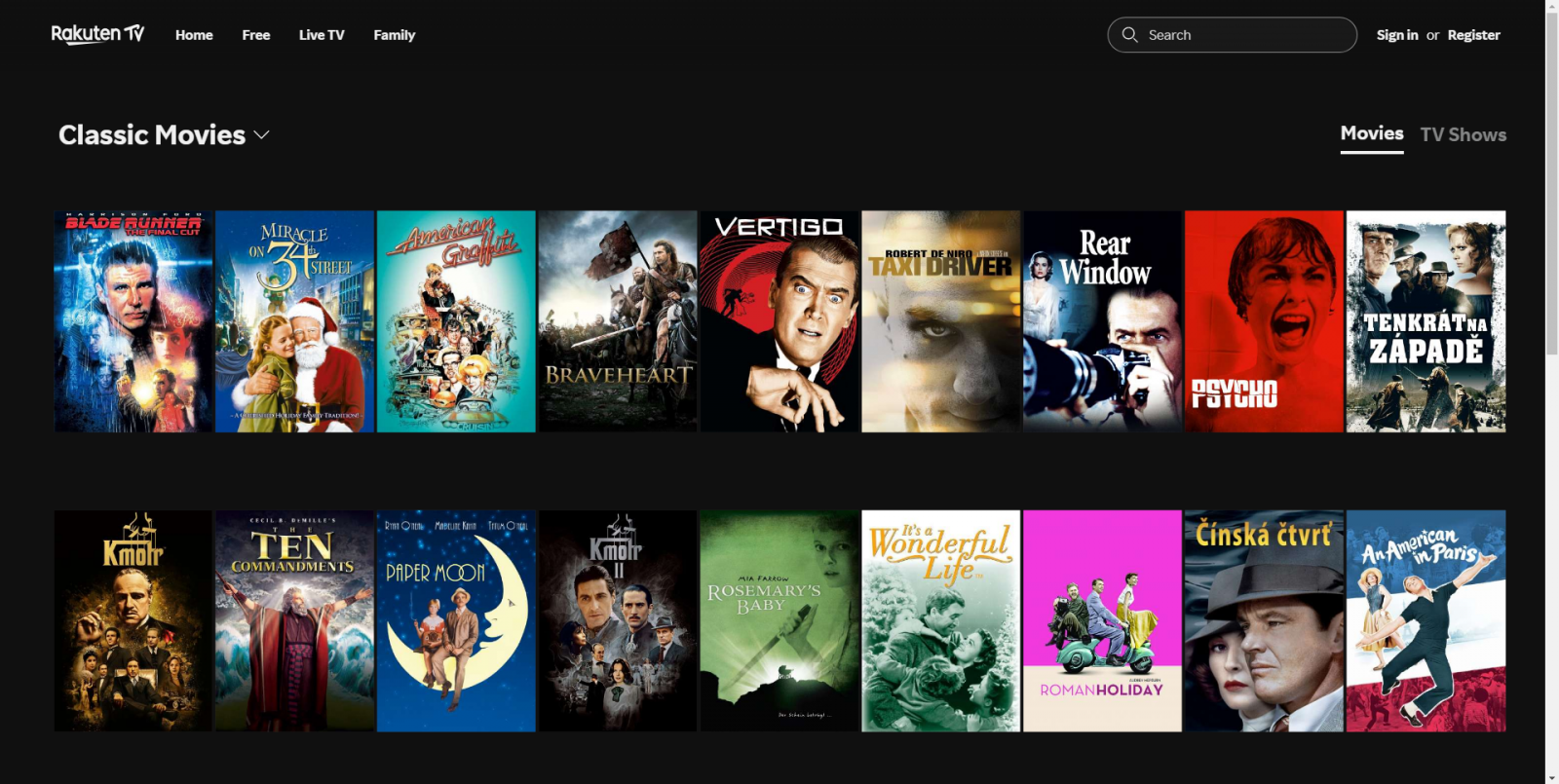Open the Family menu item

point(395,35)
